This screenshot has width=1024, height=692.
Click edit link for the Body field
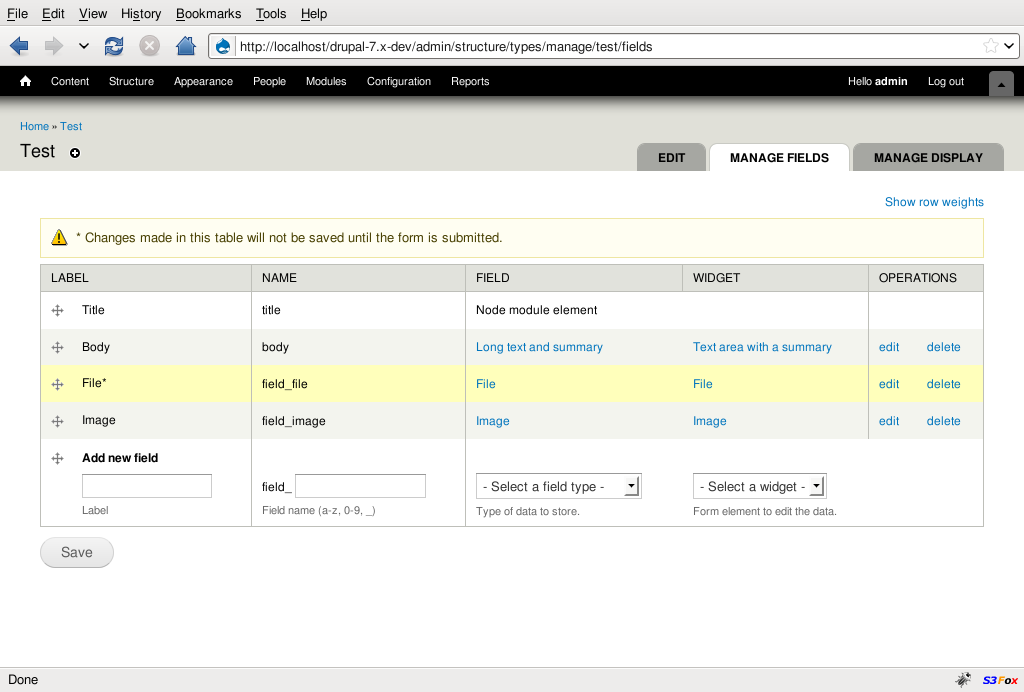click(x=889, y=348)
